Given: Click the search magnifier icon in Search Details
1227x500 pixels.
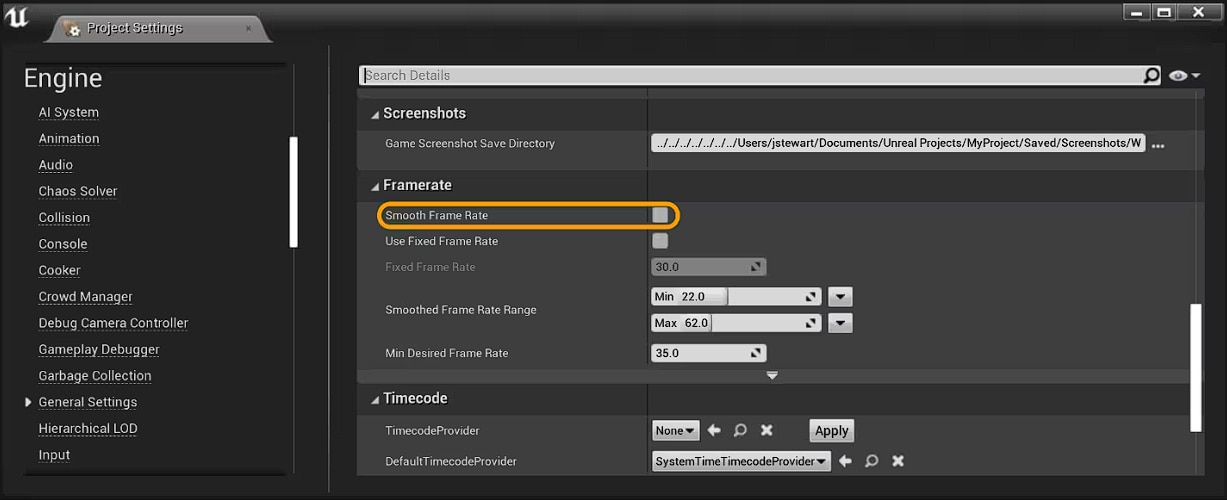Looking at the screenshot, I should [x=1151, y=75].
